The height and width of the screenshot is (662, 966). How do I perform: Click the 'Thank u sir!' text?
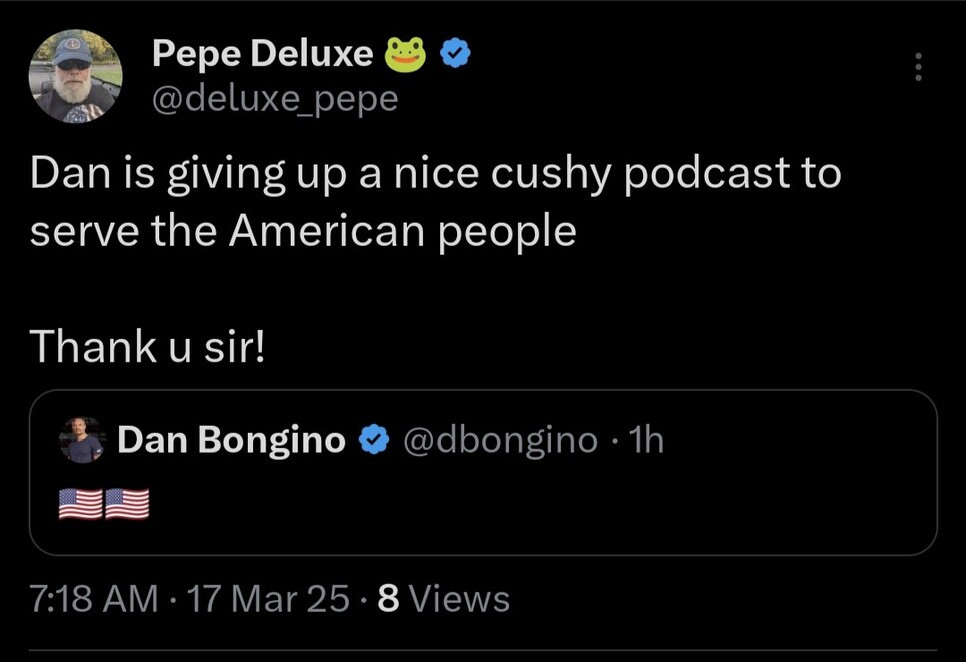click(147, 346)
